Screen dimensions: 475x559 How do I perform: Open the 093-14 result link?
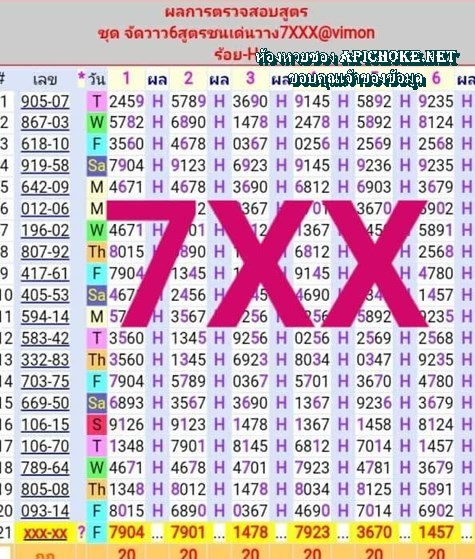coord(45,511)
